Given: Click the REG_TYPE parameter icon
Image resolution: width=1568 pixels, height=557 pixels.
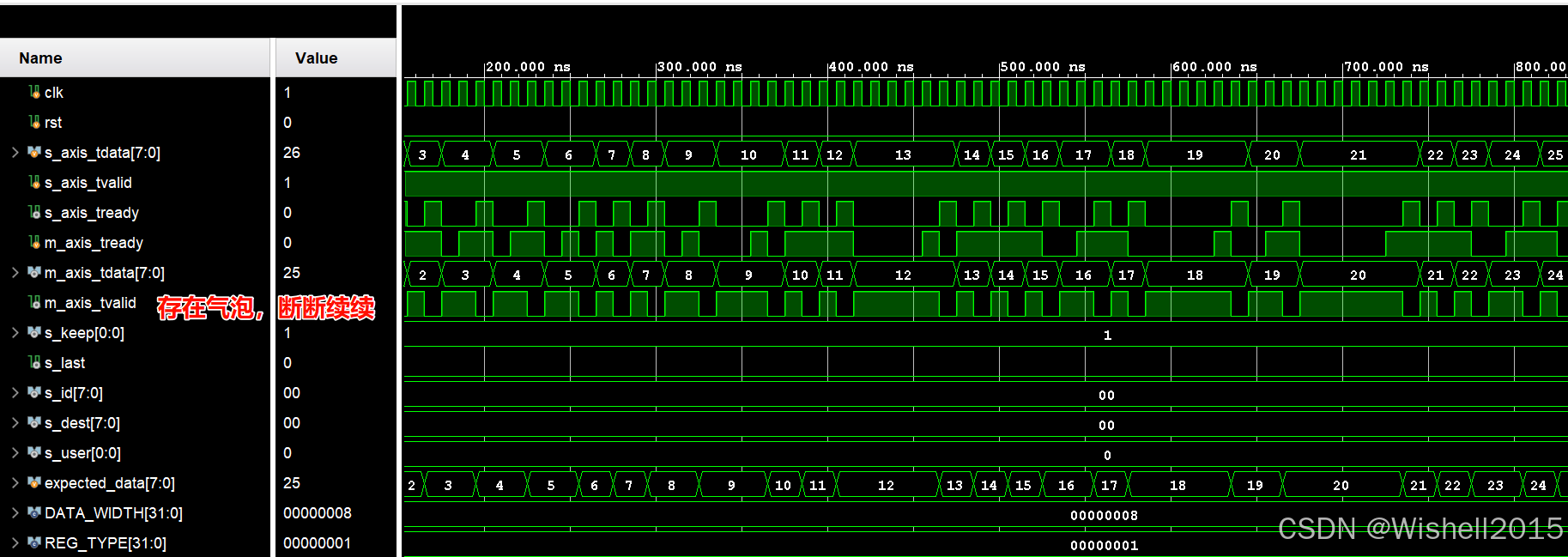Looking at the screenshot, I should [34, 542].
